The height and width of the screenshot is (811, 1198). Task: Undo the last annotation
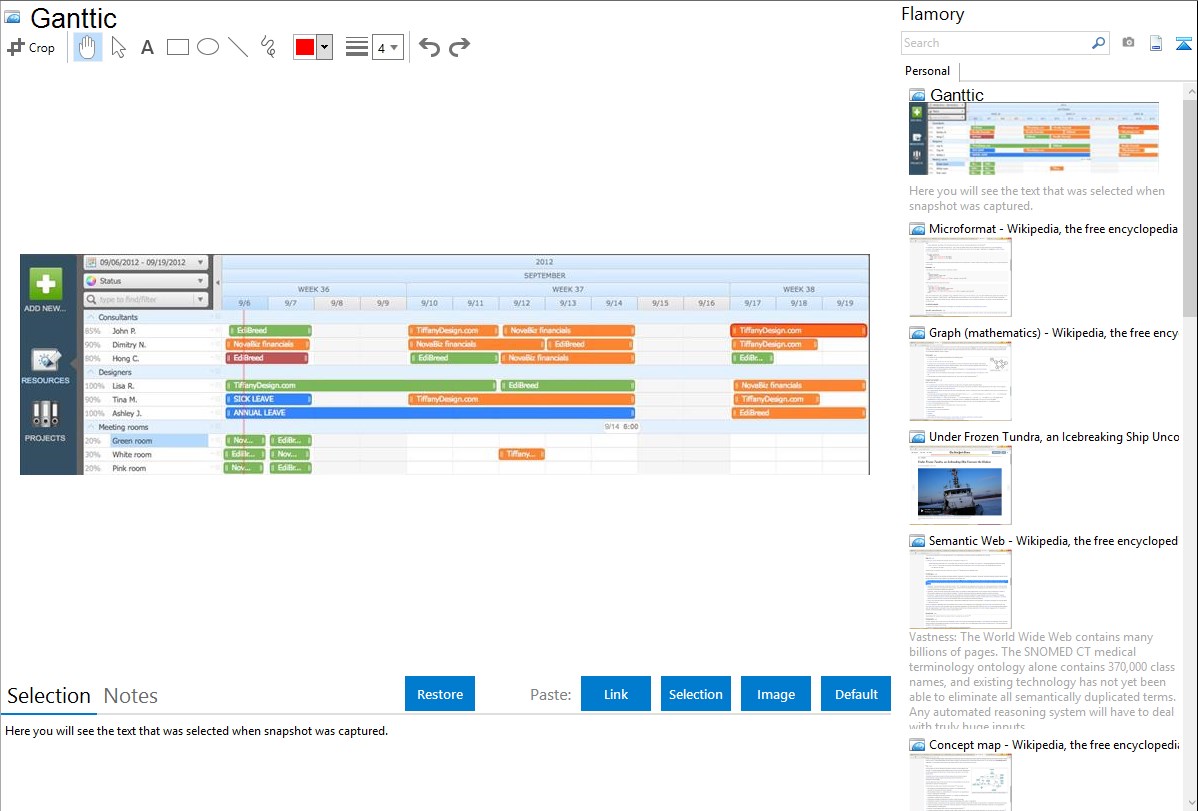(429, 47)
